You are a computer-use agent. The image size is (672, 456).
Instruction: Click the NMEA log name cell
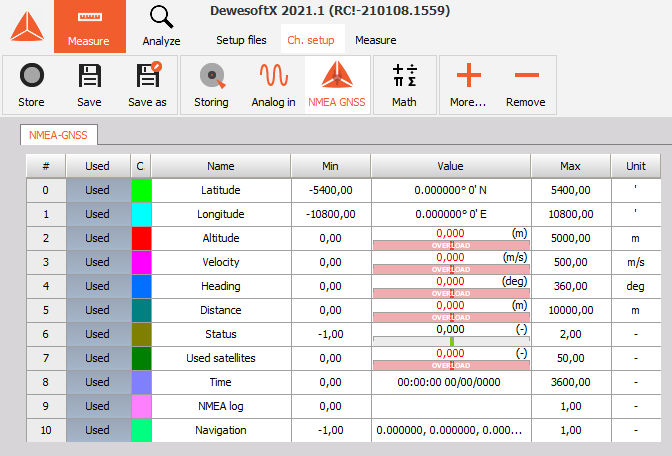221,406
